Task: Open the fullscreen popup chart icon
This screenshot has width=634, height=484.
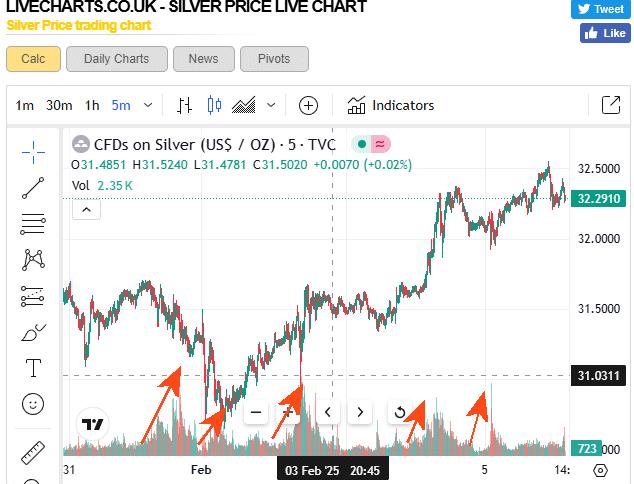Action: pos(610,105)
